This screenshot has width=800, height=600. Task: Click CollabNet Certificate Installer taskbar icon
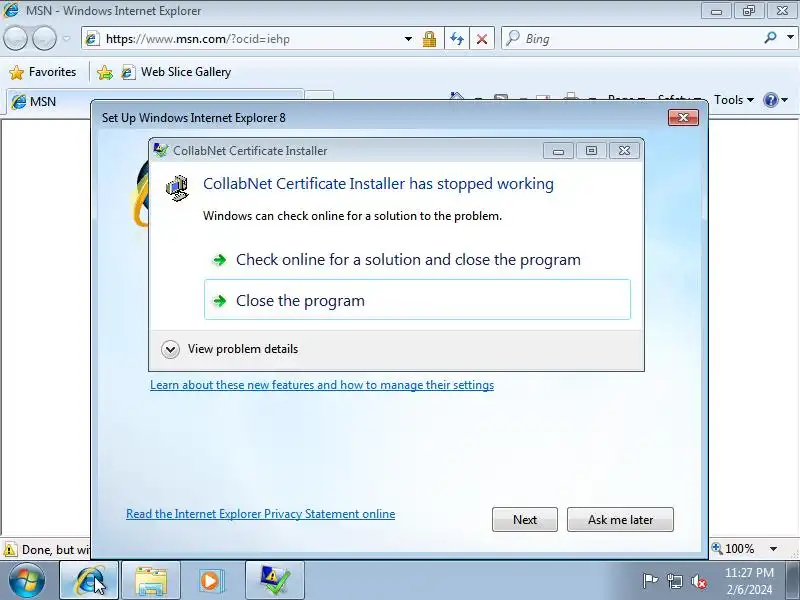tap(274, 581)
